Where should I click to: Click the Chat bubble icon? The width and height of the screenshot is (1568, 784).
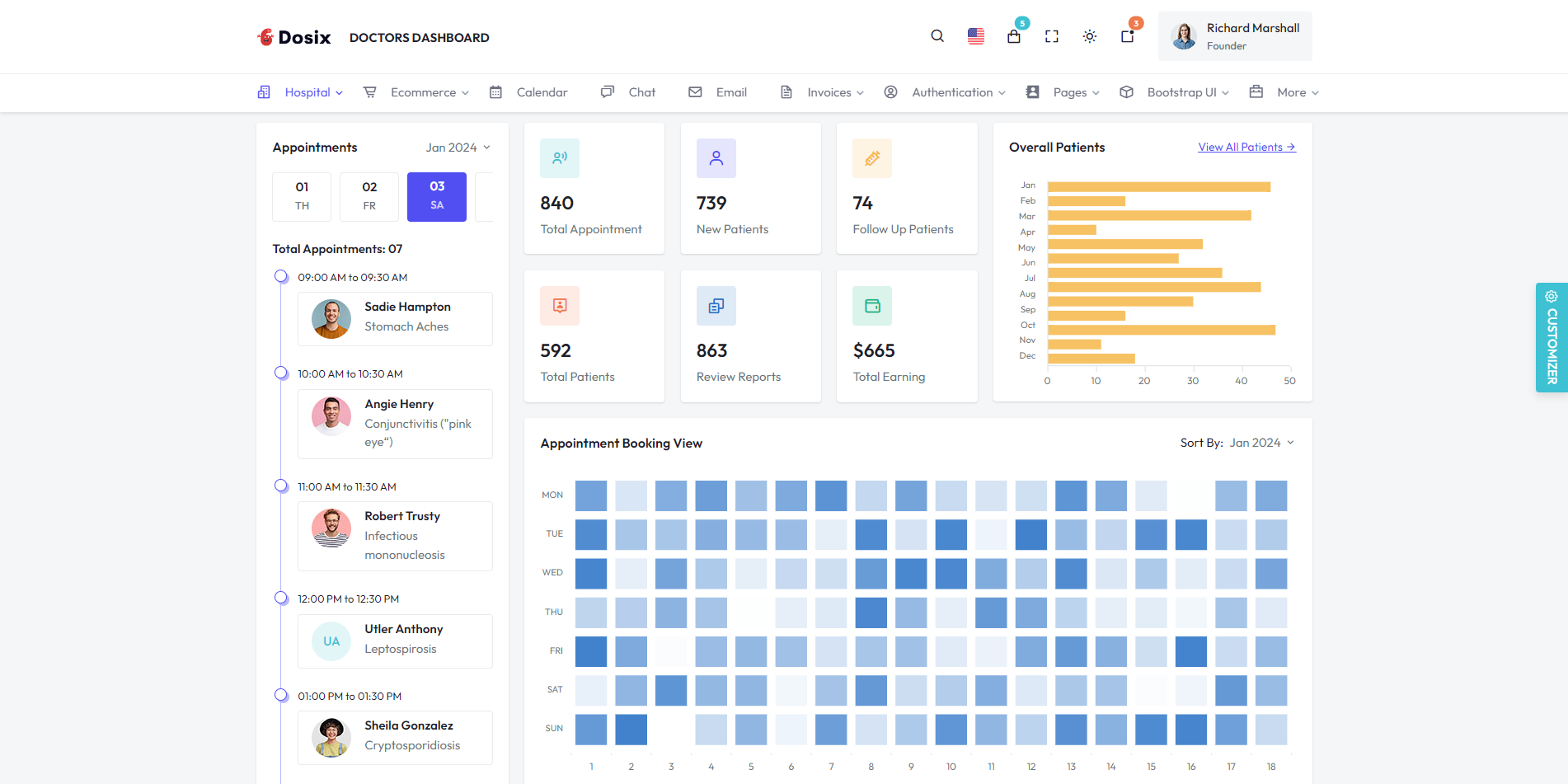coord(608,92)
